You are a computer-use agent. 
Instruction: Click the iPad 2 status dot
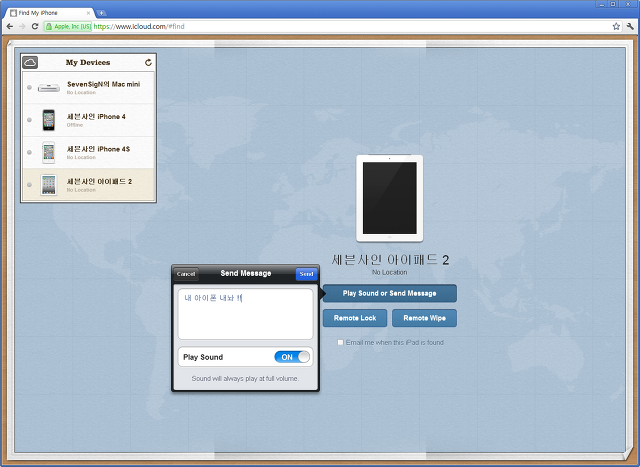coord(29,185)
